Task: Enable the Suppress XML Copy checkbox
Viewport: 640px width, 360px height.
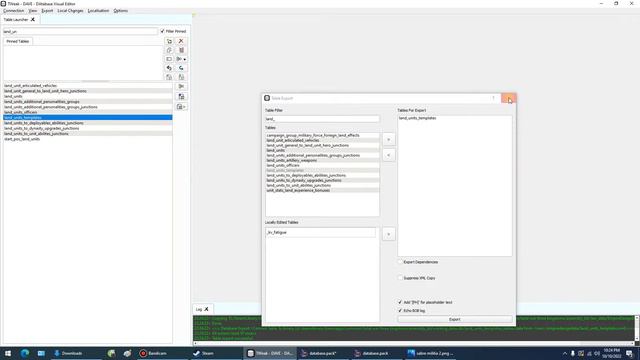Action: click(x=400, y=278)
